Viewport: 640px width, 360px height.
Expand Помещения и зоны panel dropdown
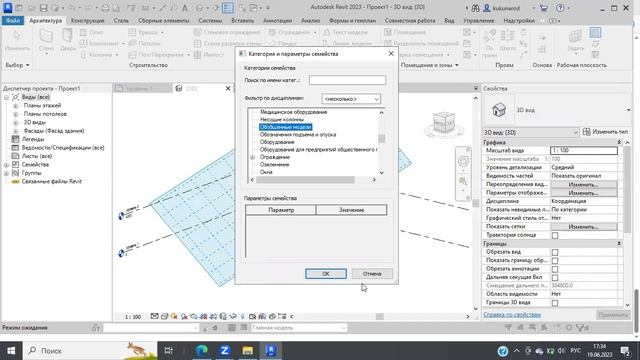click(x=429, y=65)
